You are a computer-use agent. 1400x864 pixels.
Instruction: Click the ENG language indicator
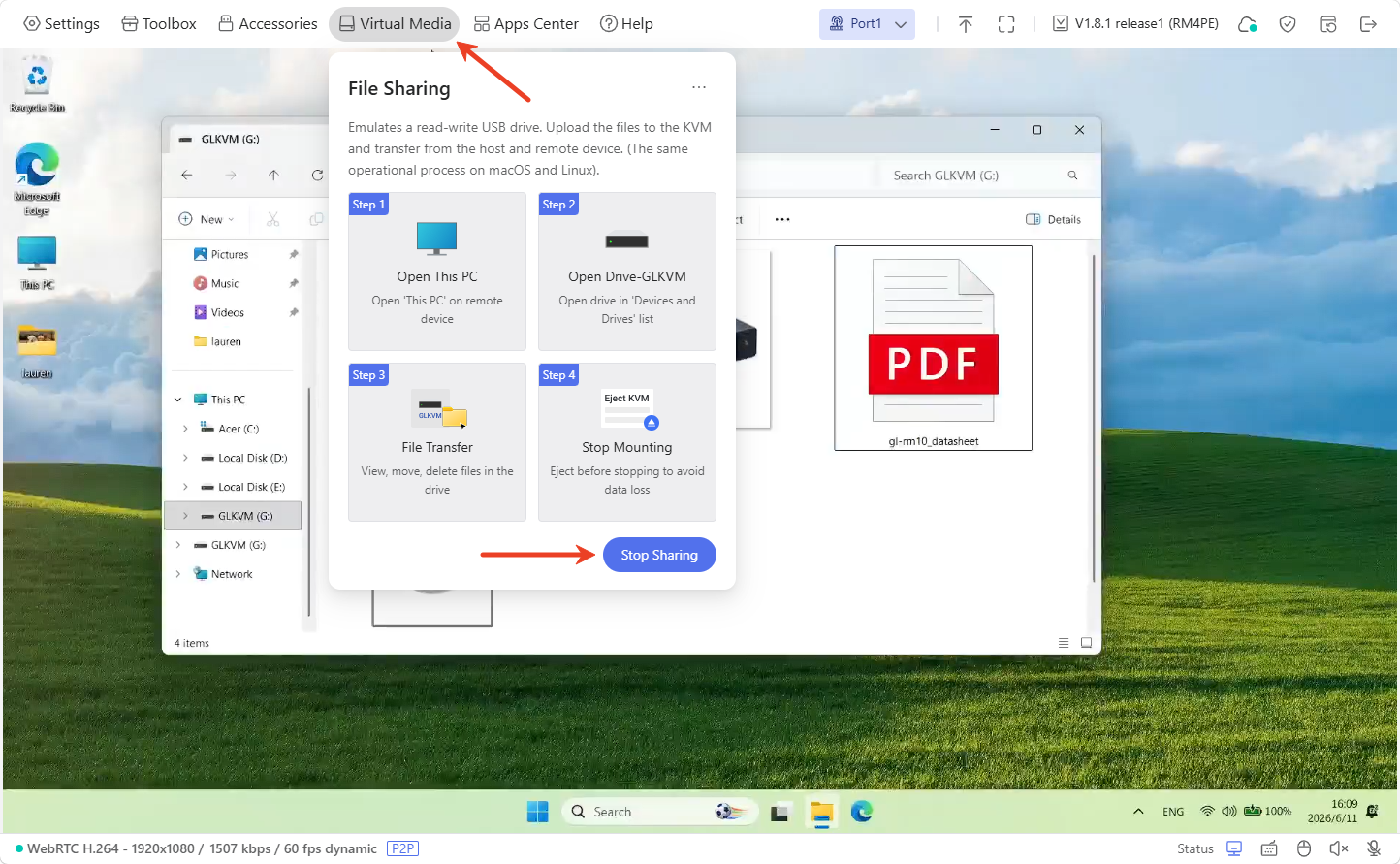1173,812
